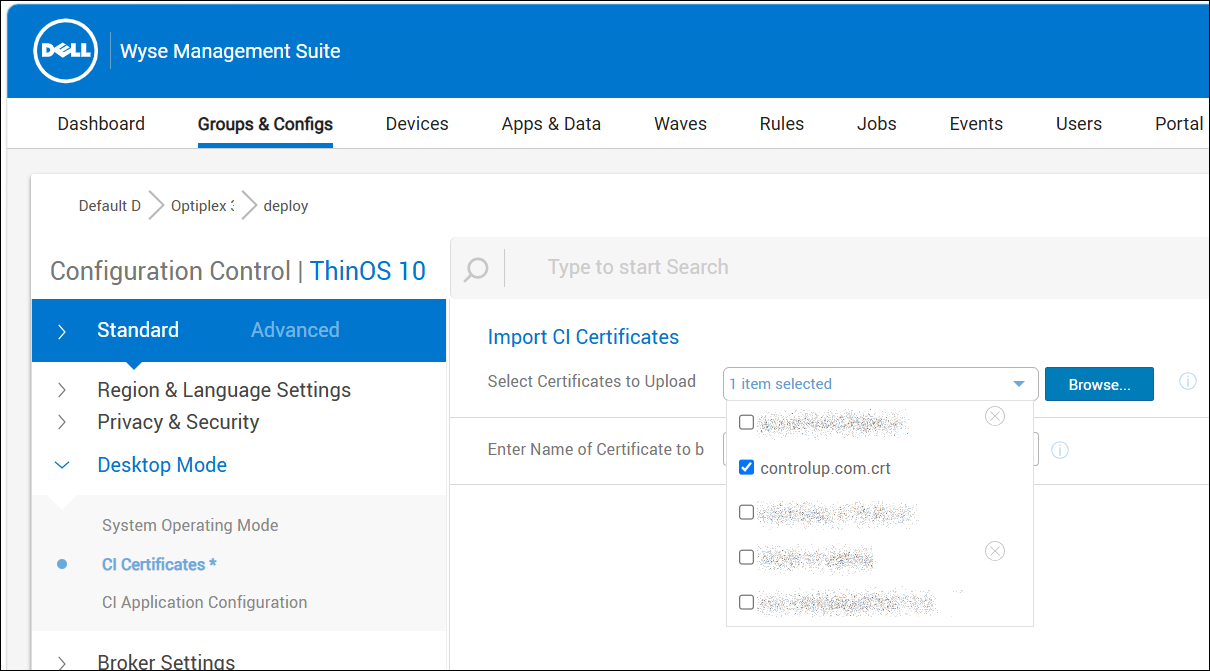Viewport: 1210px width, 671px height.
Task: Uncheck the controlup.com.crt checkbox
Action: click(x=746, y=467)
